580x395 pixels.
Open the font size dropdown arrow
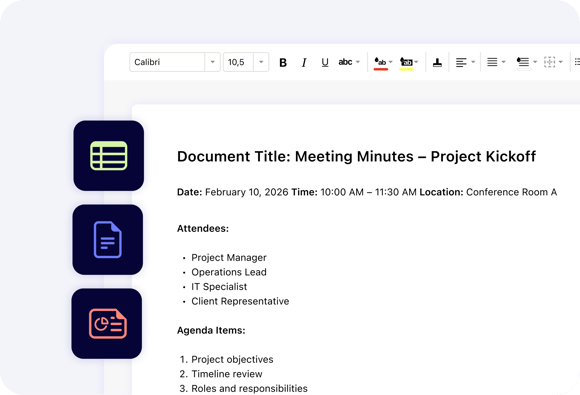261,62
